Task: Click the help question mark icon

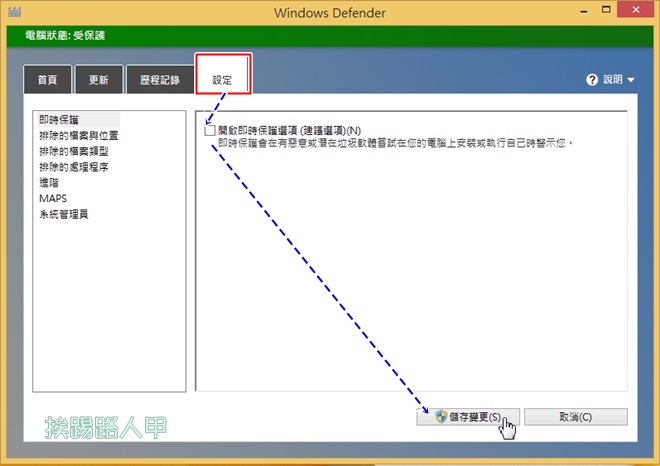Action: (592, 79)
